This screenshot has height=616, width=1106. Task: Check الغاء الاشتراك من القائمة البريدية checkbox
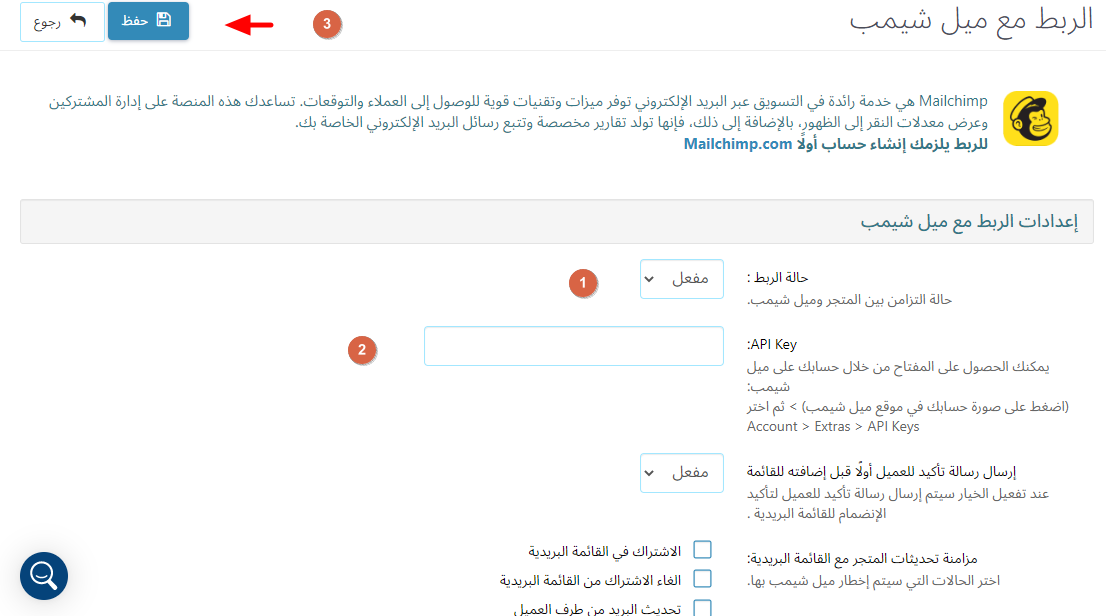702,579
